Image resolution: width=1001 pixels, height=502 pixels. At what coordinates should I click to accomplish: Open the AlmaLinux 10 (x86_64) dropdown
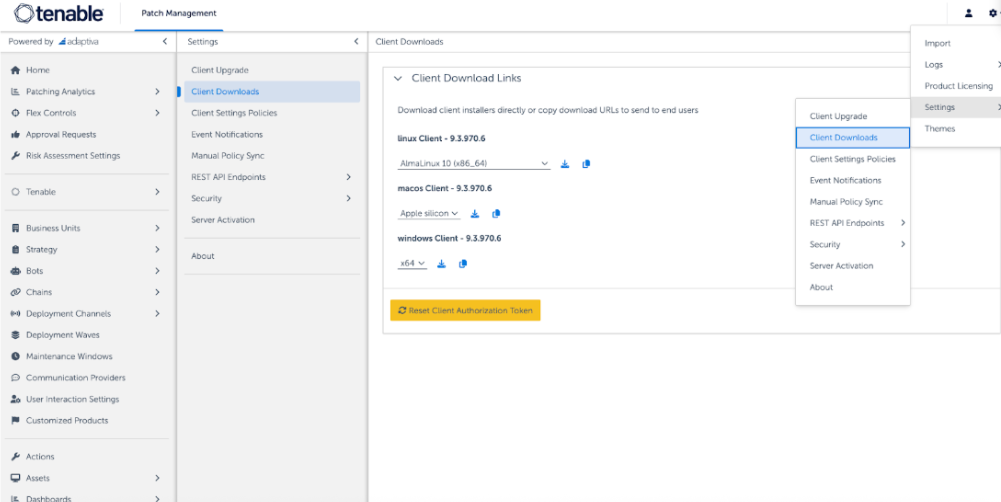coord(474,164)
